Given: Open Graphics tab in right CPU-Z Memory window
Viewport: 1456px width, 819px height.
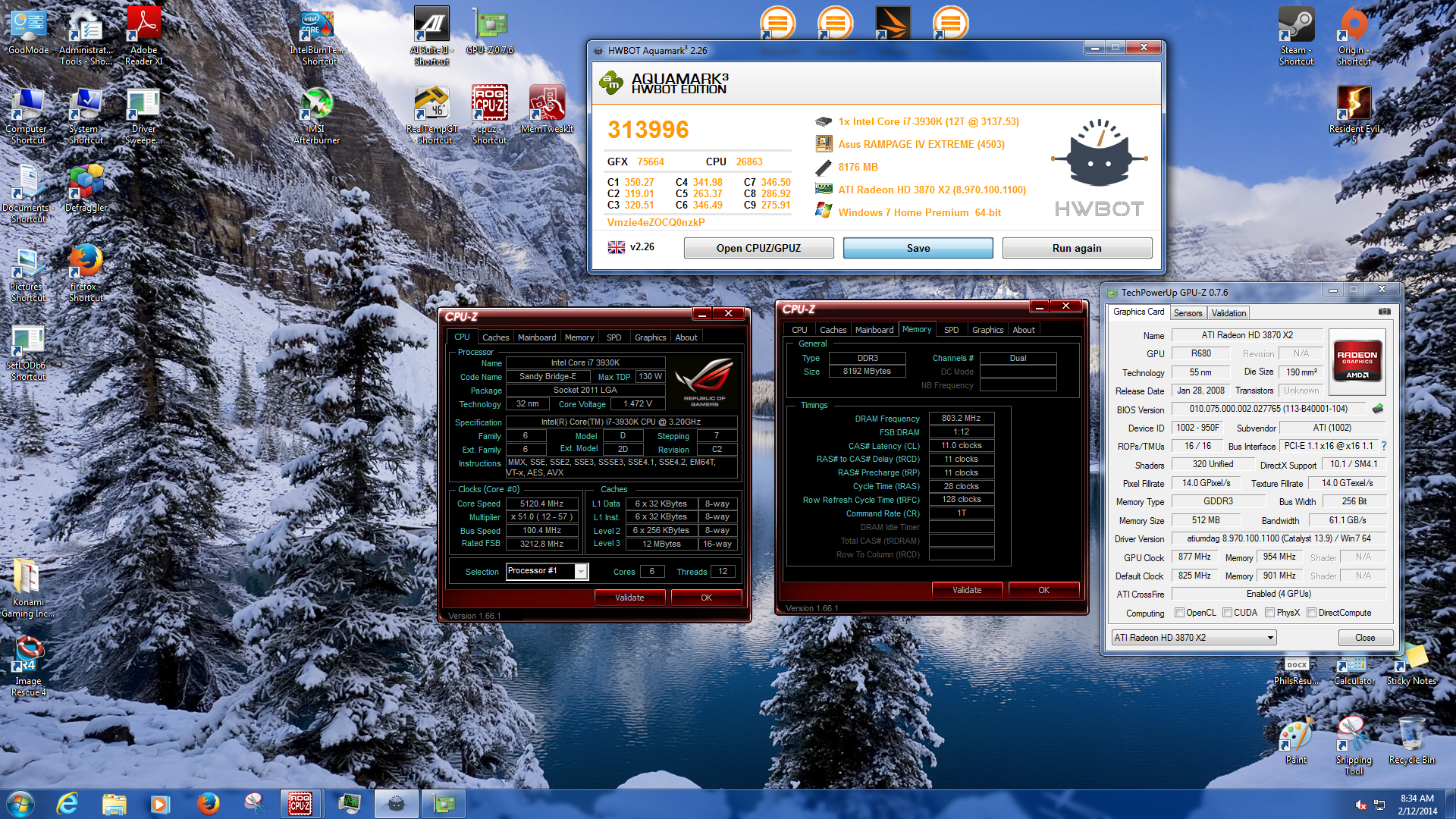Looking at the screenshot, I should [x=987, y=330].
